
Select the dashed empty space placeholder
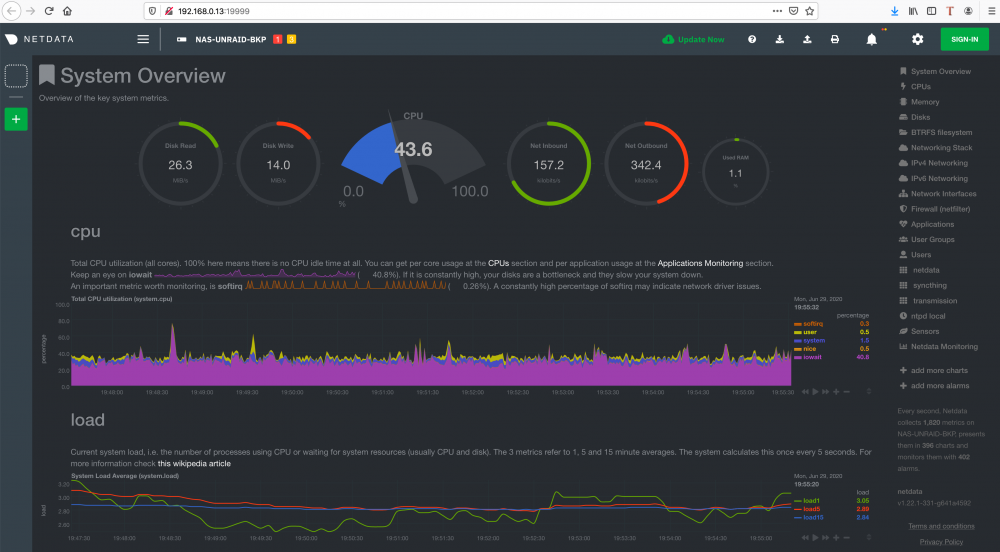click(x=16, y=76)
